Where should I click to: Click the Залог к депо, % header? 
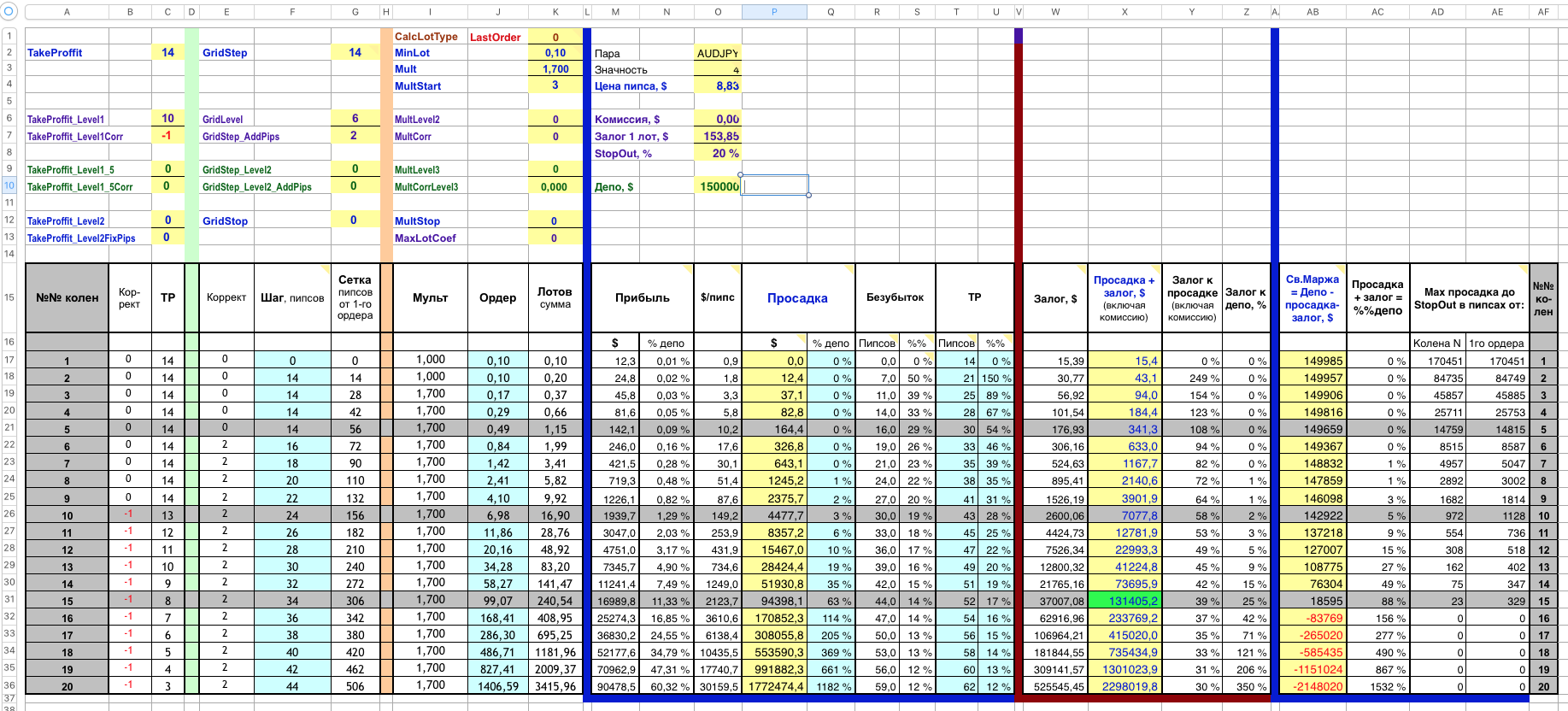(1245, 297)
